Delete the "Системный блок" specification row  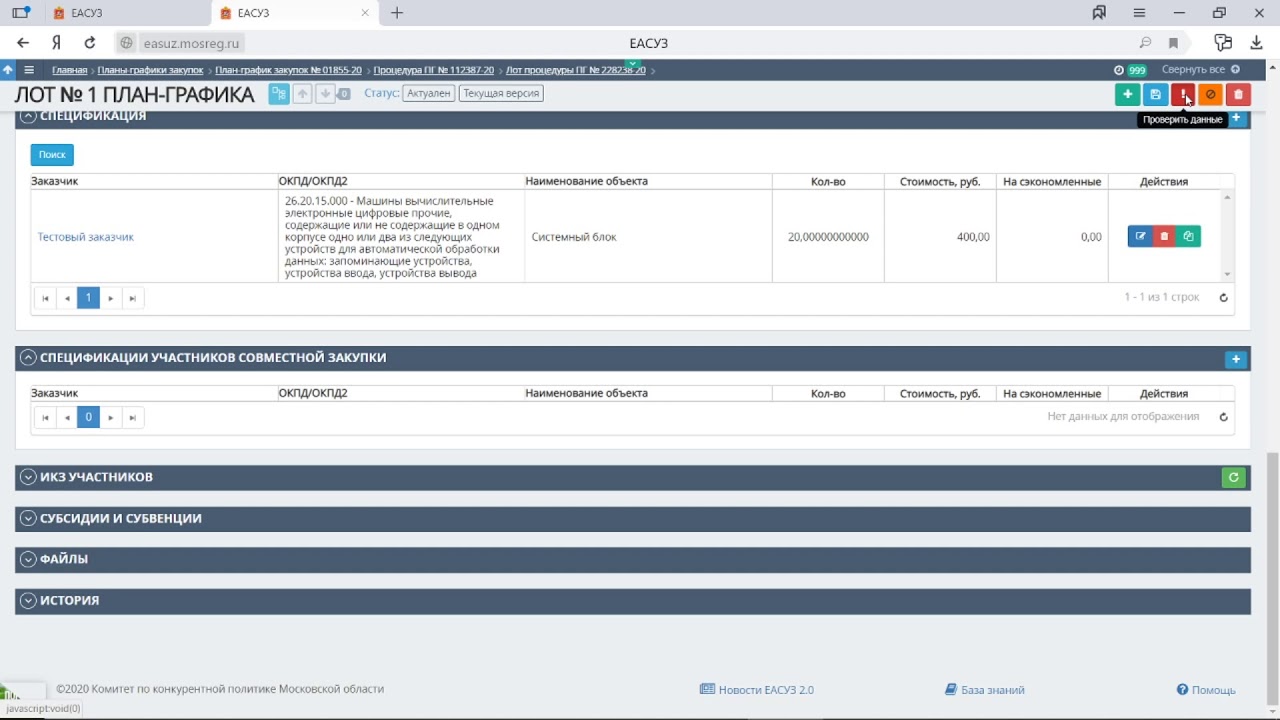(1164, 237)
